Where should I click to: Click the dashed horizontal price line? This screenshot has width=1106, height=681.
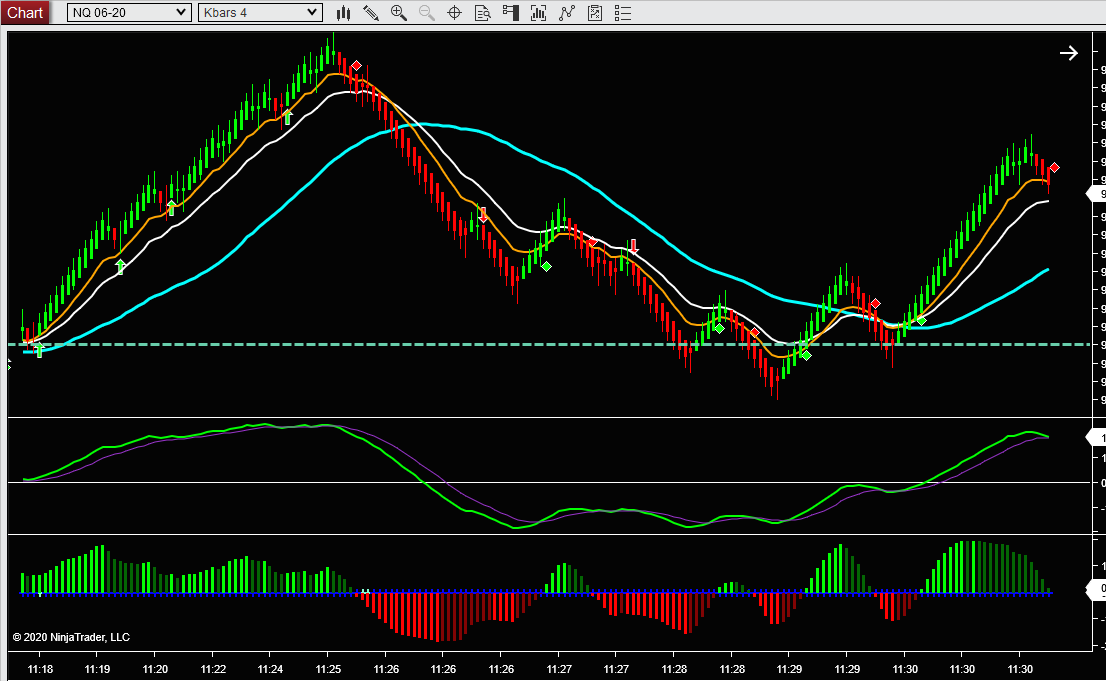(x=600, y=344)
